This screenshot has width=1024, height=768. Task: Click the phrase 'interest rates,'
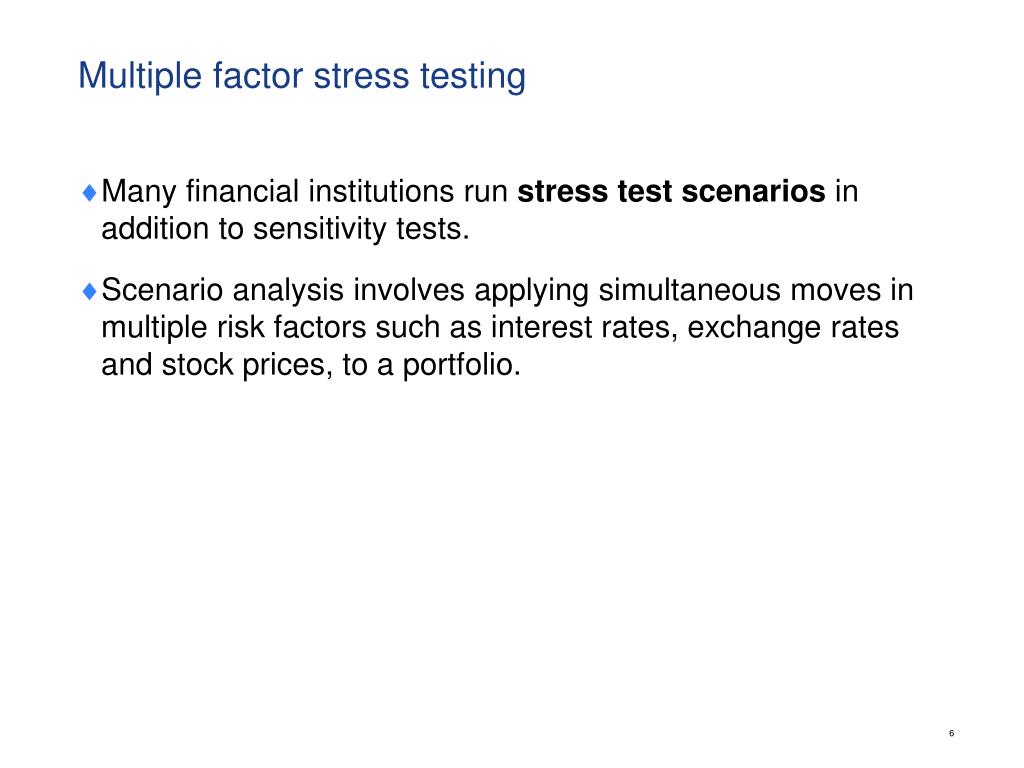[x=584, y=328]
